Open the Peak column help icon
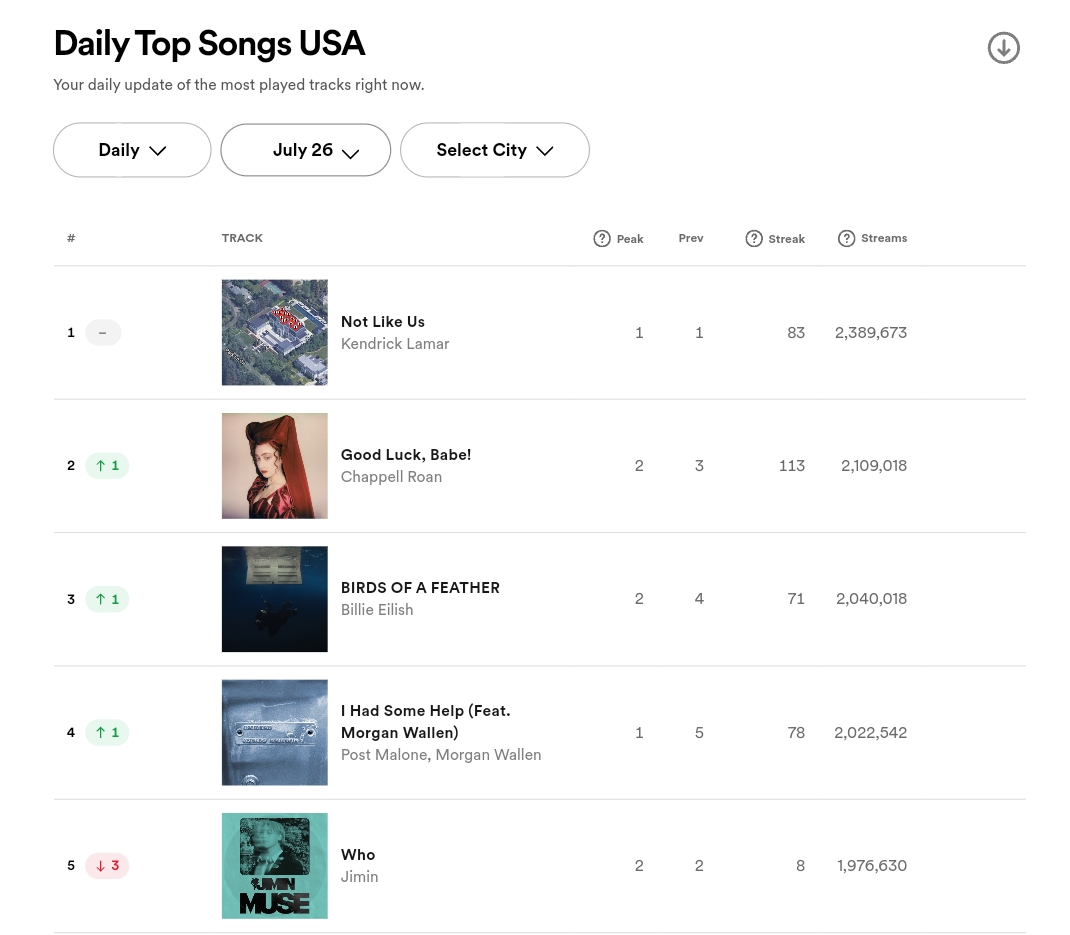Viewport: 1070px width, 935px height. coord(602,238)
